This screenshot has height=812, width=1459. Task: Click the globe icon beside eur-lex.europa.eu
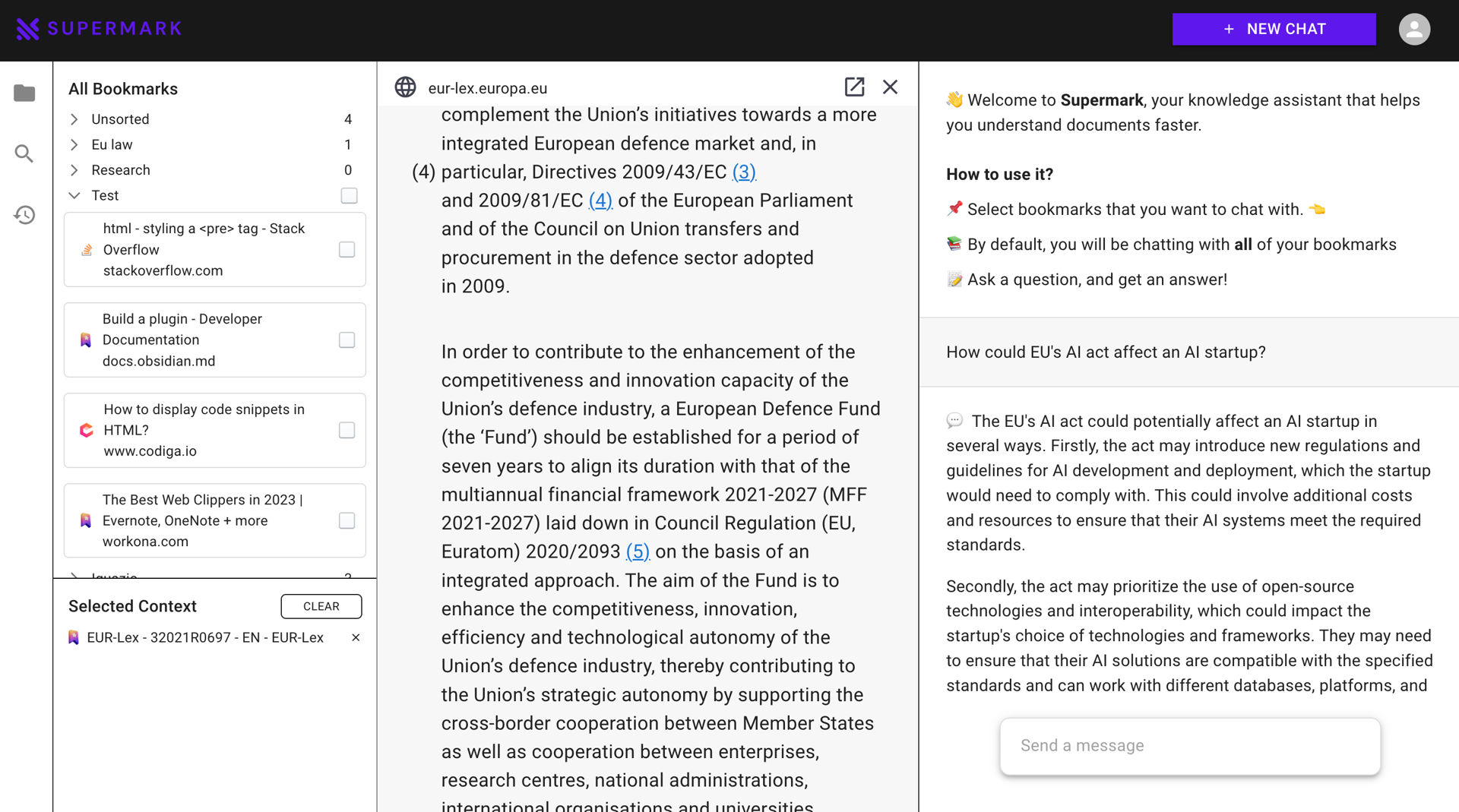405,87
